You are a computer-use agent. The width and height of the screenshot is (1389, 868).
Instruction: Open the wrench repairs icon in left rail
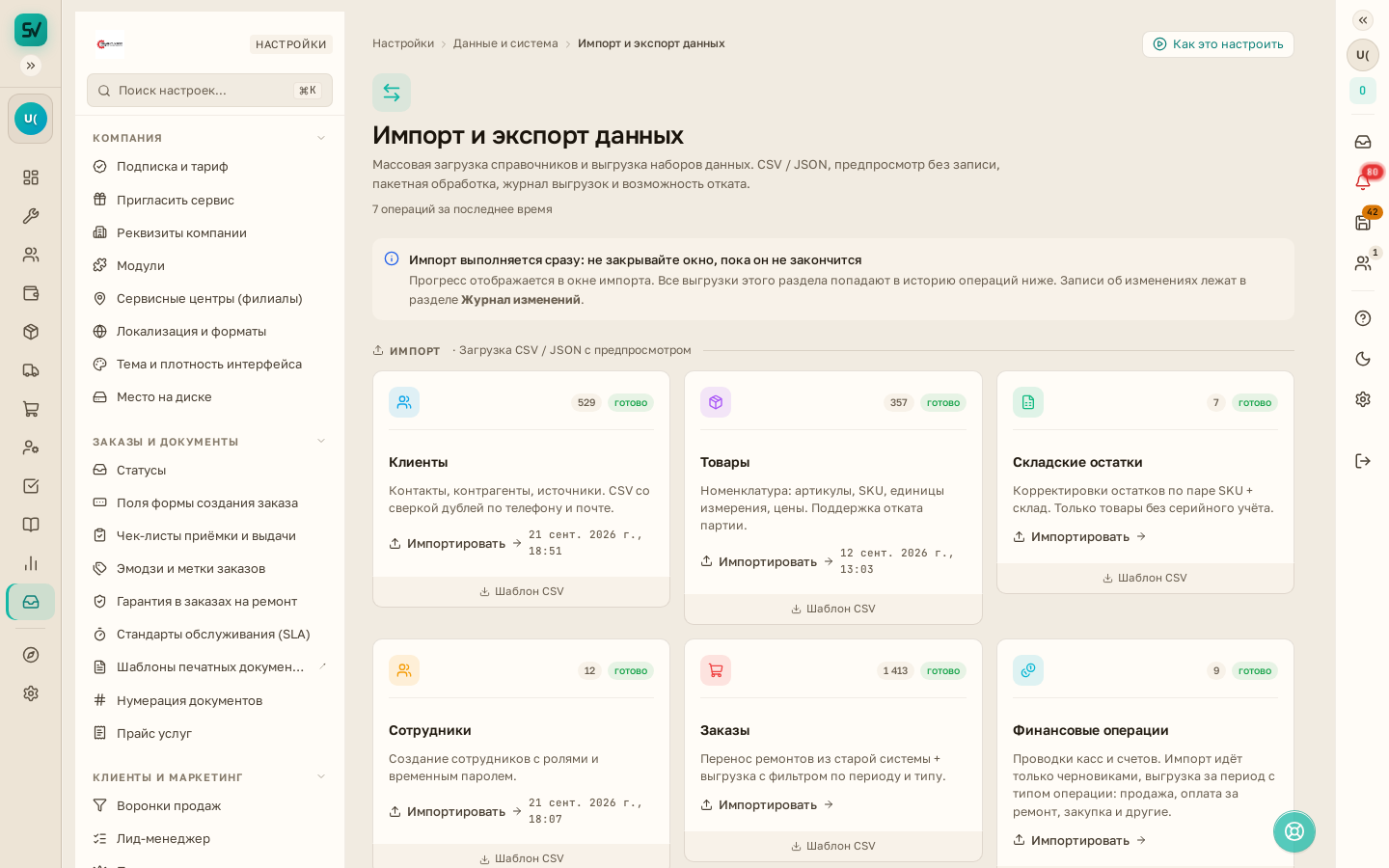click(31, 216)
